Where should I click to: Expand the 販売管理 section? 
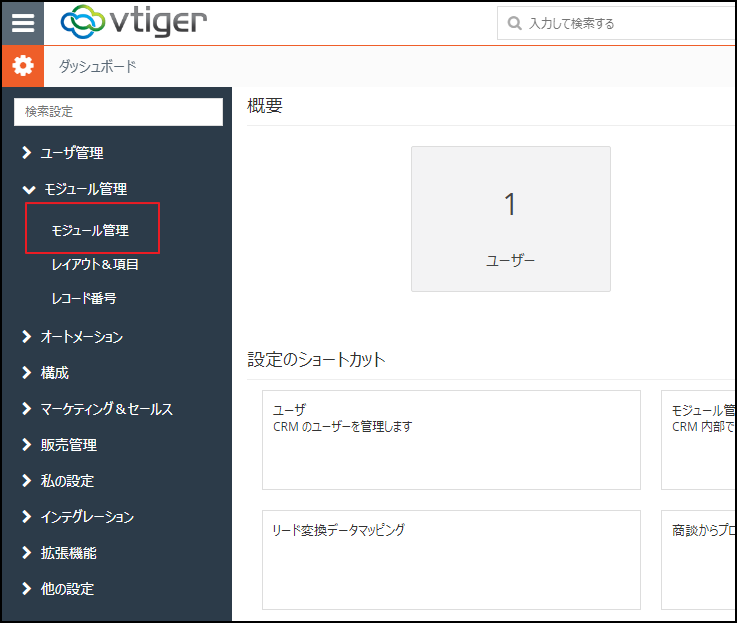pos(68,445)
